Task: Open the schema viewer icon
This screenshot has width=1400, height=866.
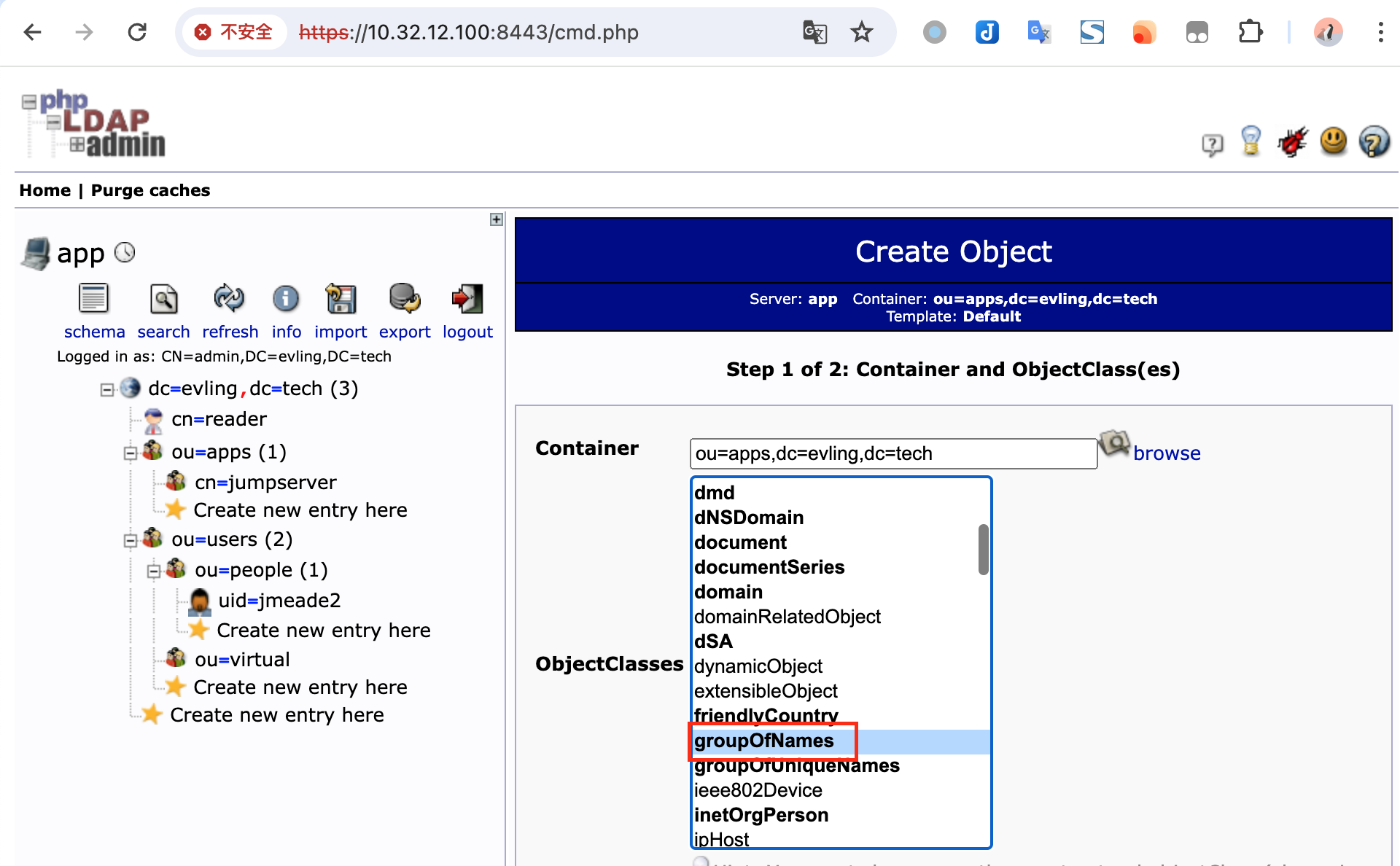Action: [93, 298]
